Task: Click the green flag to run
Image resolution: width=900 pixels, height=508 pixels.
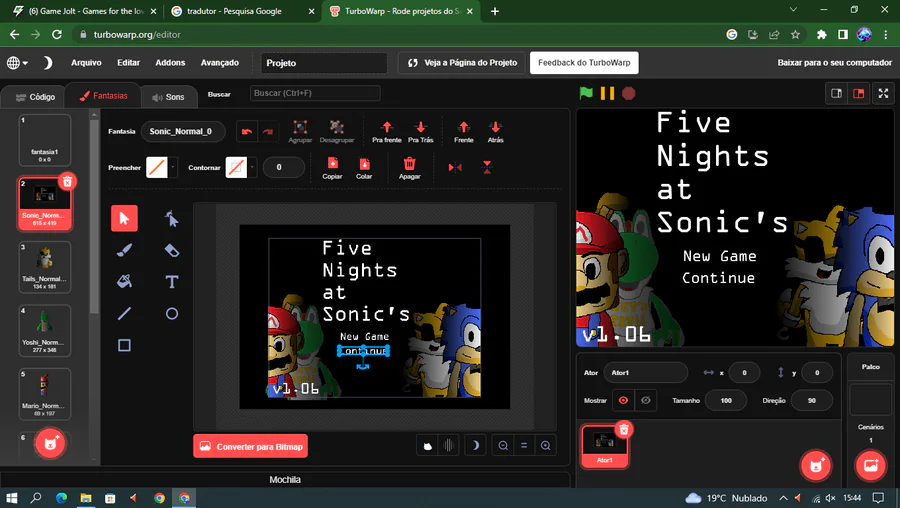Action: (586, 93)
